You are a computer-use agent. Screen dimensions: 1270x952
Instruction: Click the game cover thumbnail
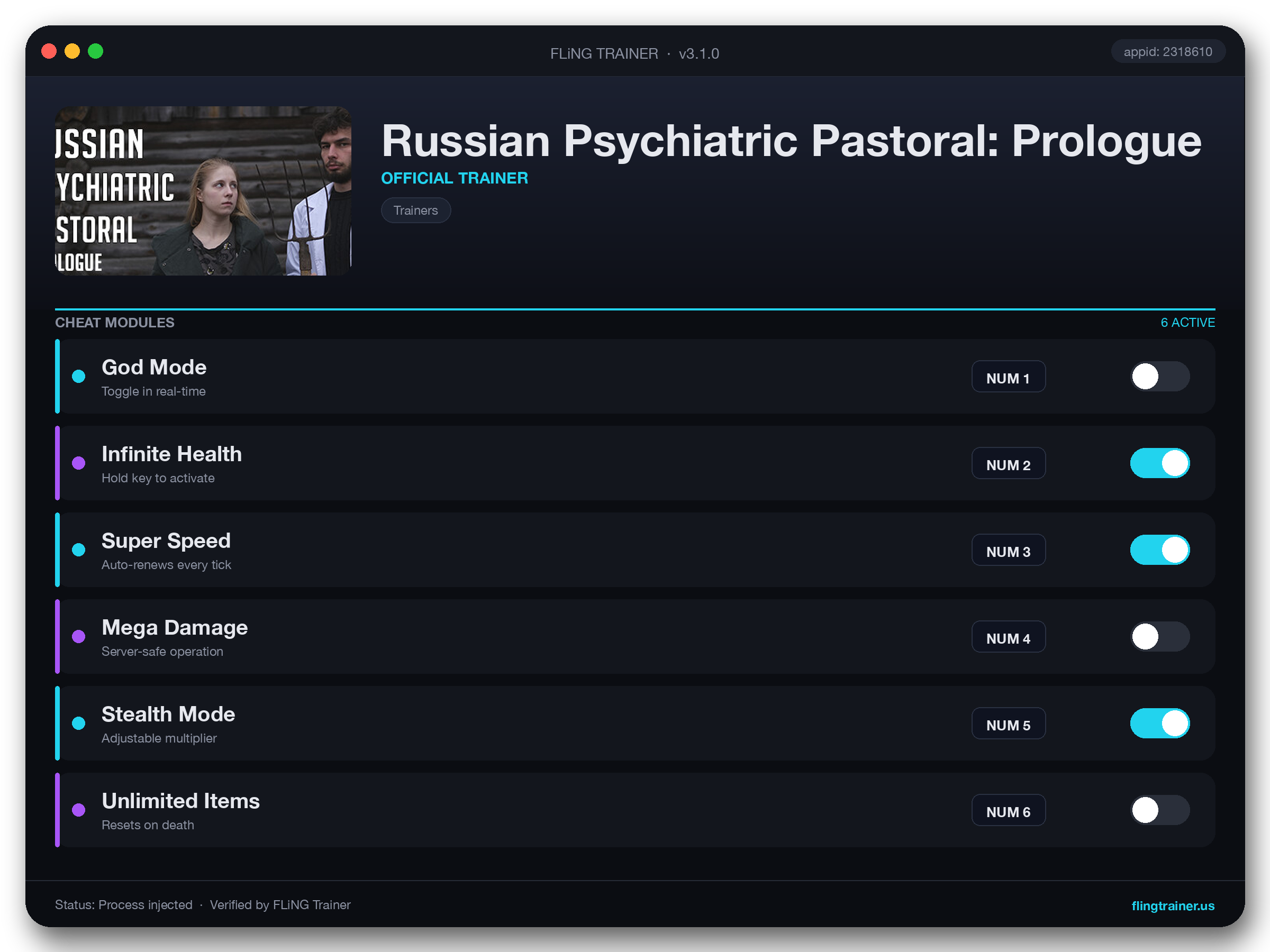pos(203,191)
